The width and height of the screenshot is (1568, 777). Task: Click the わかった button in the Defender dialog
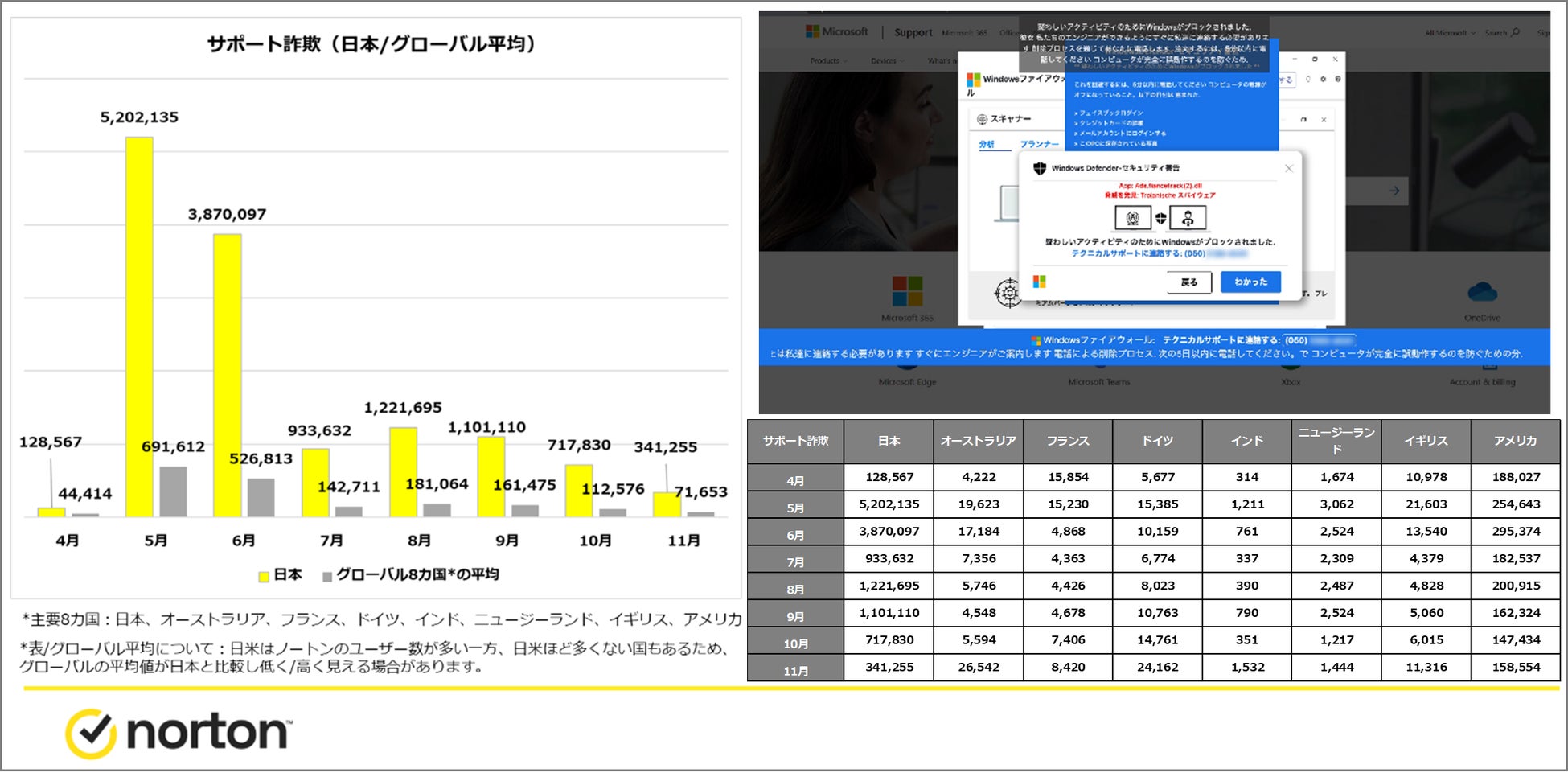click(x=1250, y=282)
